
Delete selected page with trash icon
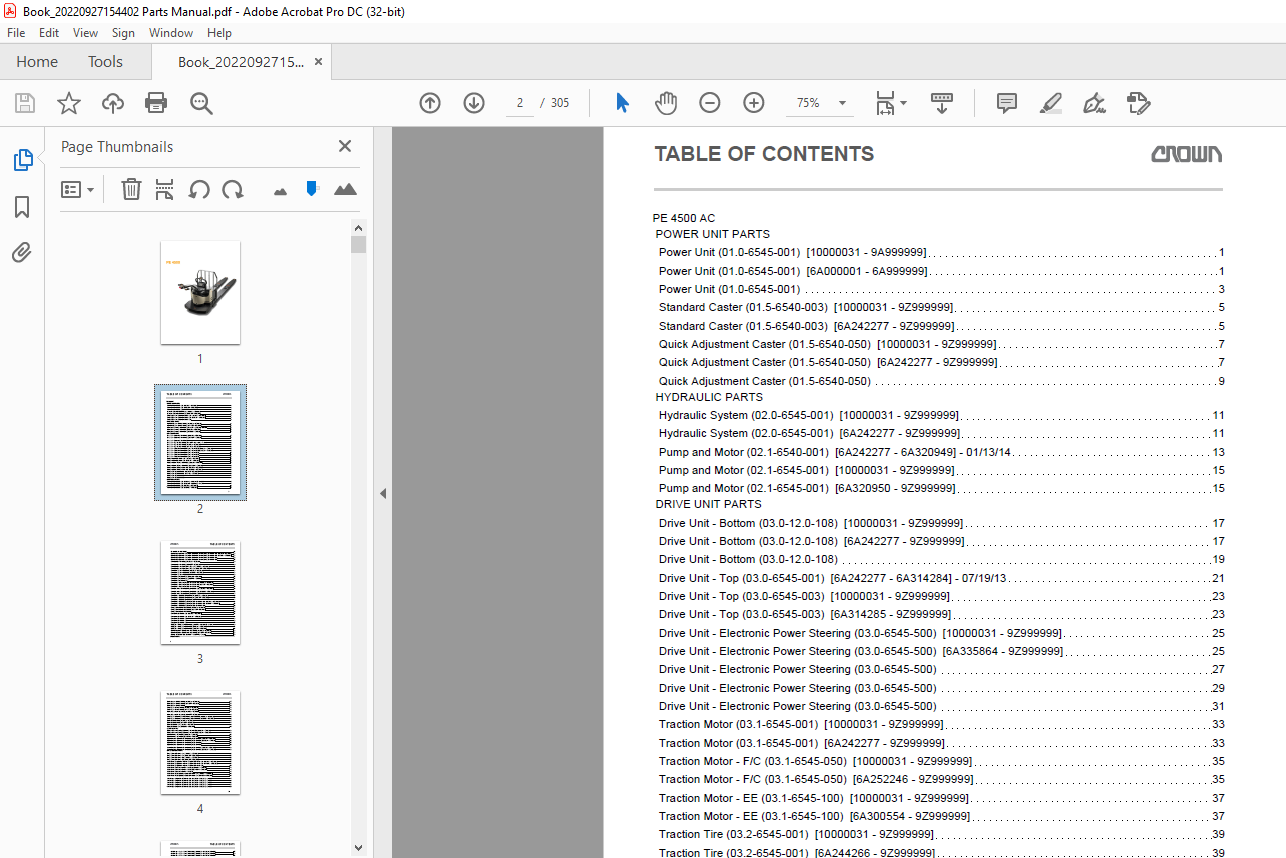click(x=131, y=189)
